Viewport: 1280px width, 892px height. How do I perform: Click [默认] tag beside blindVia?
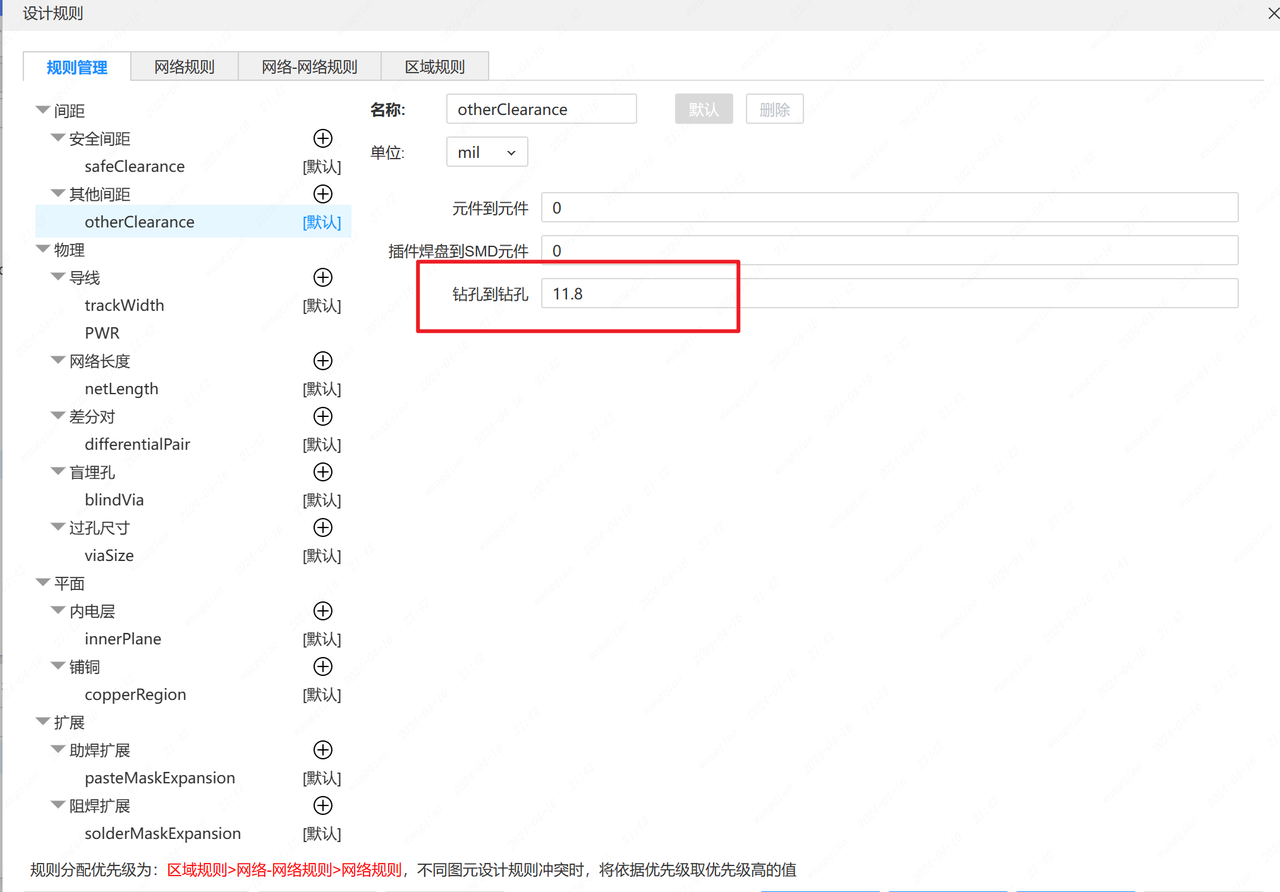tap(322, 500)
